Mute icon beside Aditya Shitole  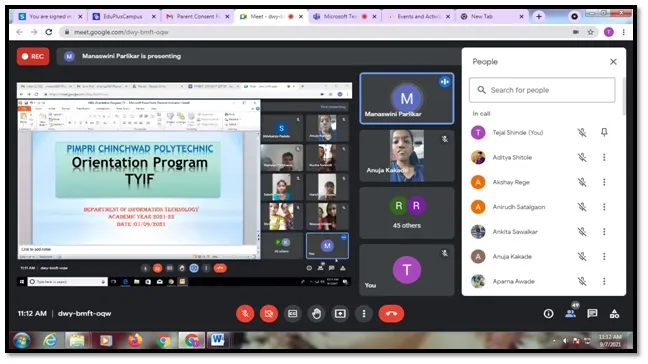pyautogui.click(x=582, y=157)
